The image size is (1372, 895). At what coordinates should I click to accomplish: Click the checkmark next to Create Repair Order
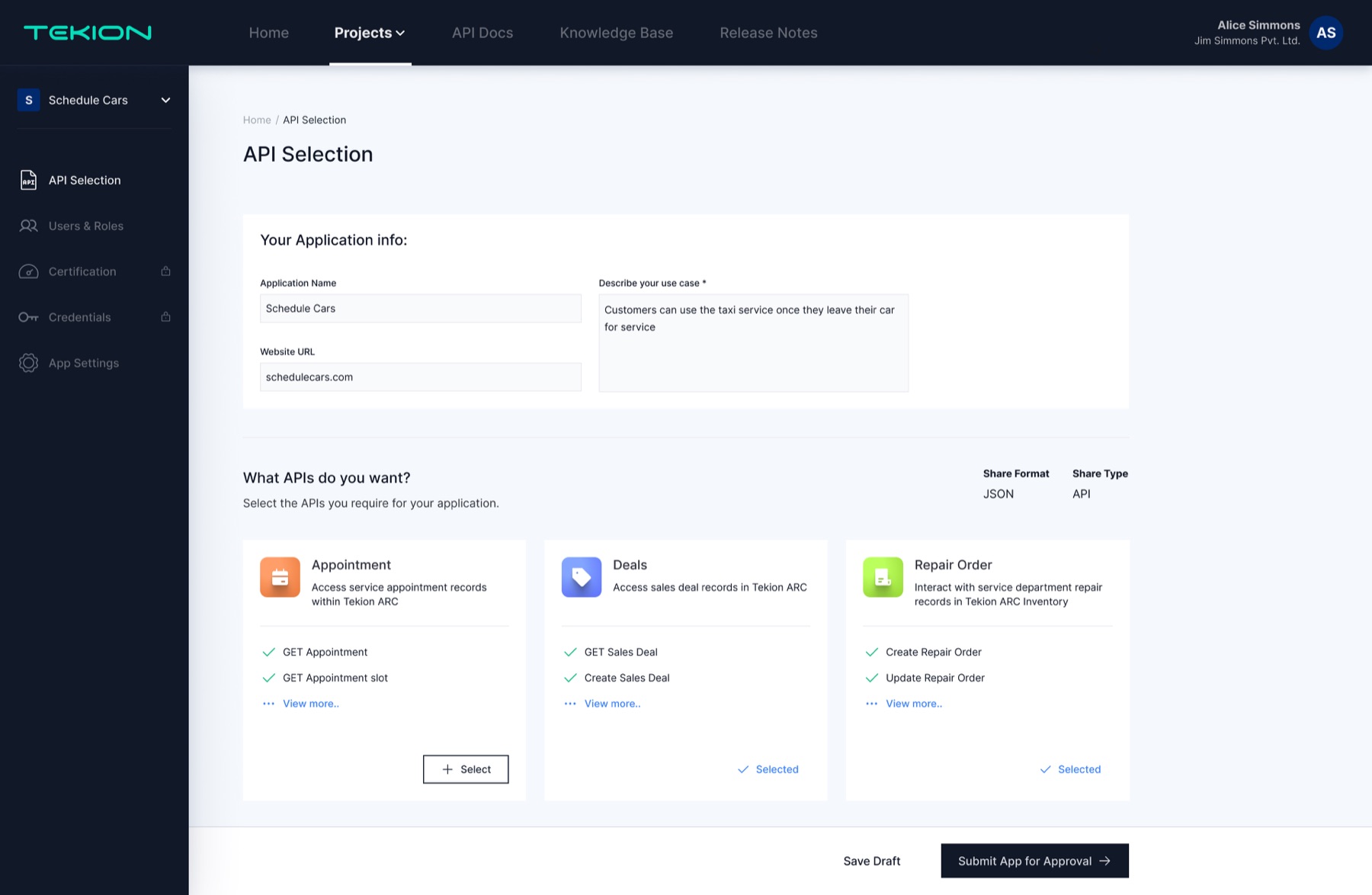pyautogui.click(x=872, y=652)
